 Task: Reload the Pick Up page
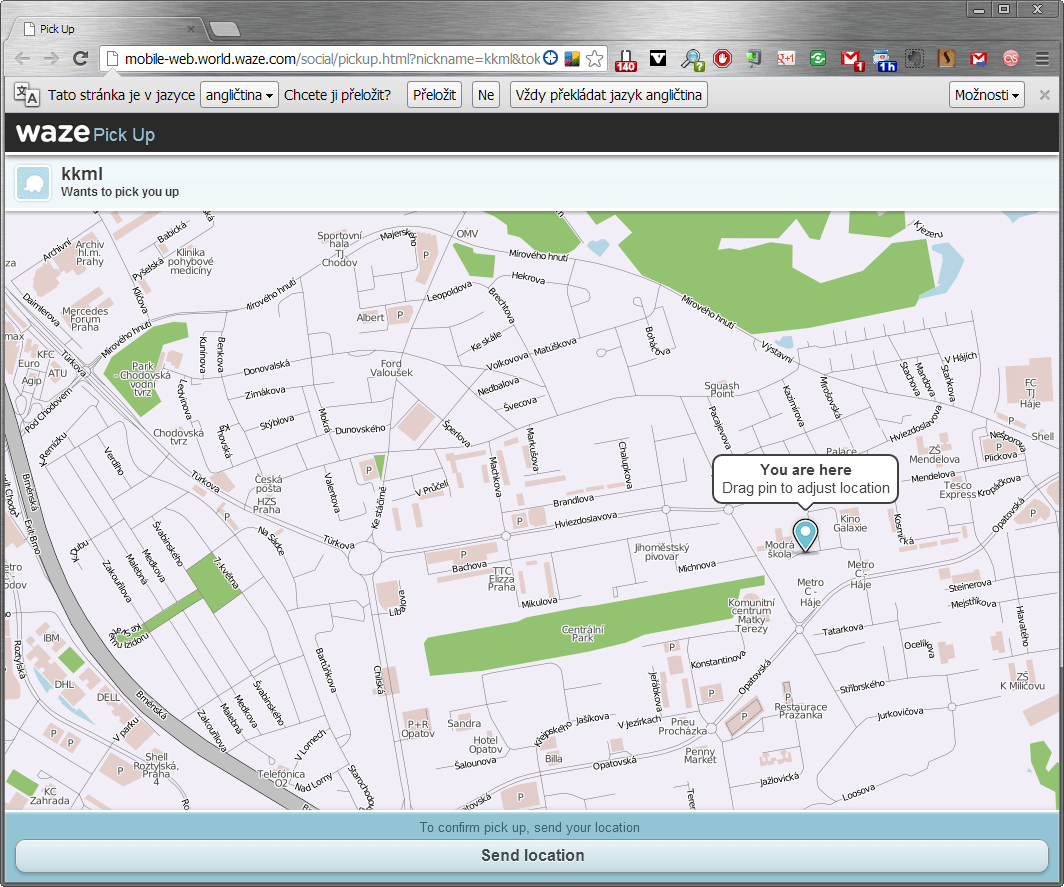tap(81, 58)
